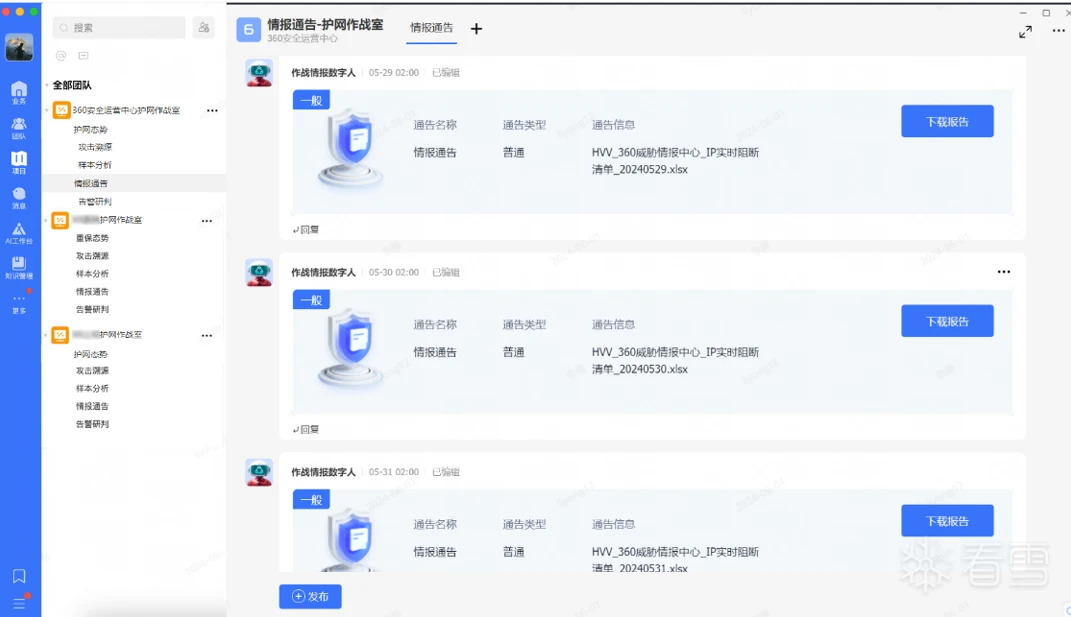
Task: Click the add-contact icon beside search
Action: coord(204,27)
